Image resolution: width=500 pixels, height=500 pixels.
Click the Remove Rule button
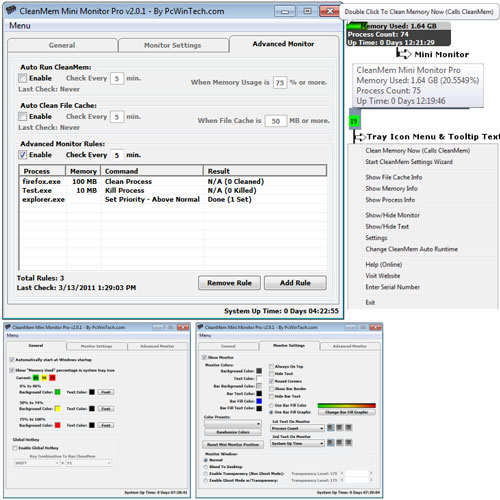(229, 283)
